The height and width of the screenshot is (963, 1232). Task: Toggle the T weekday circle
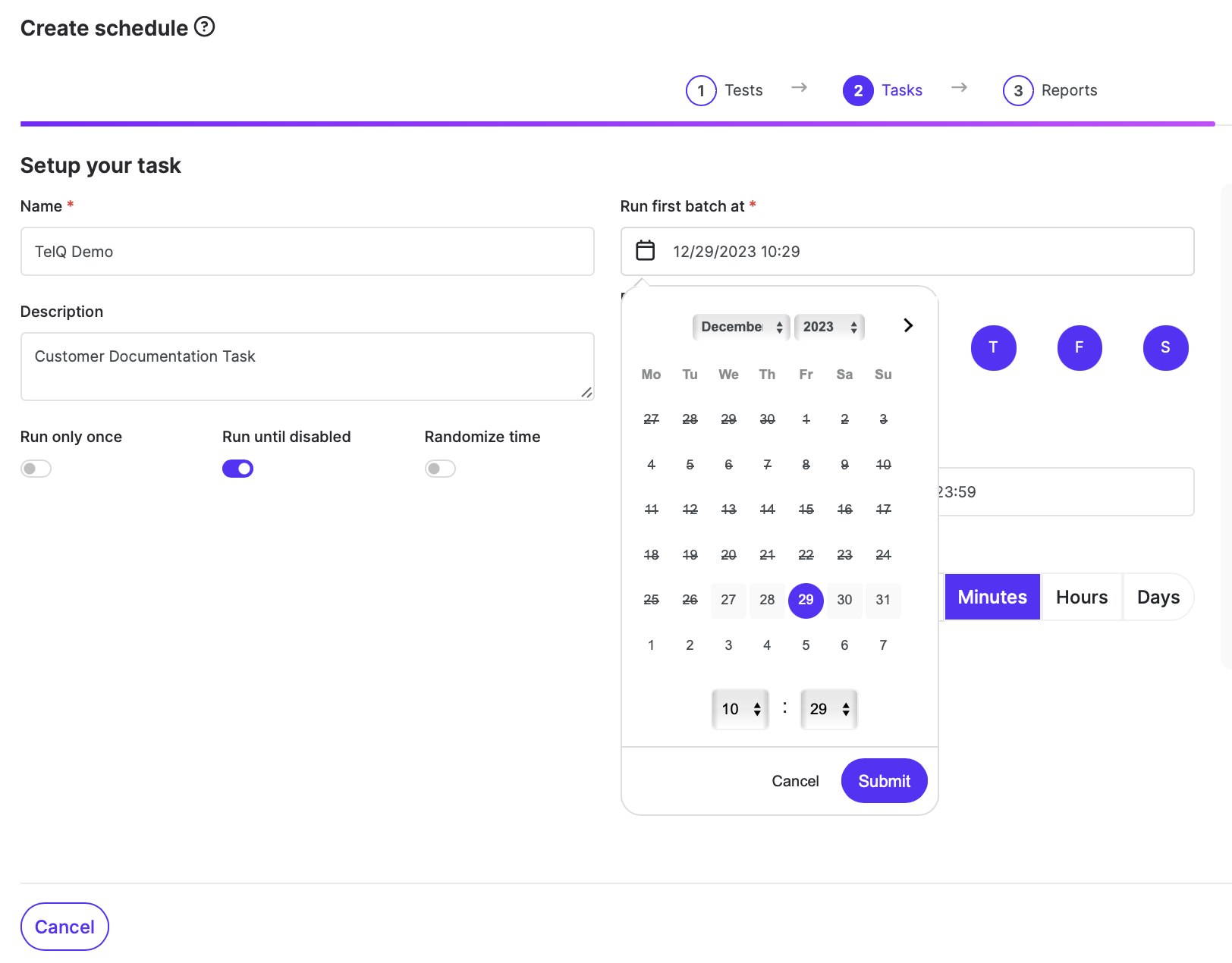pos(993,348)
